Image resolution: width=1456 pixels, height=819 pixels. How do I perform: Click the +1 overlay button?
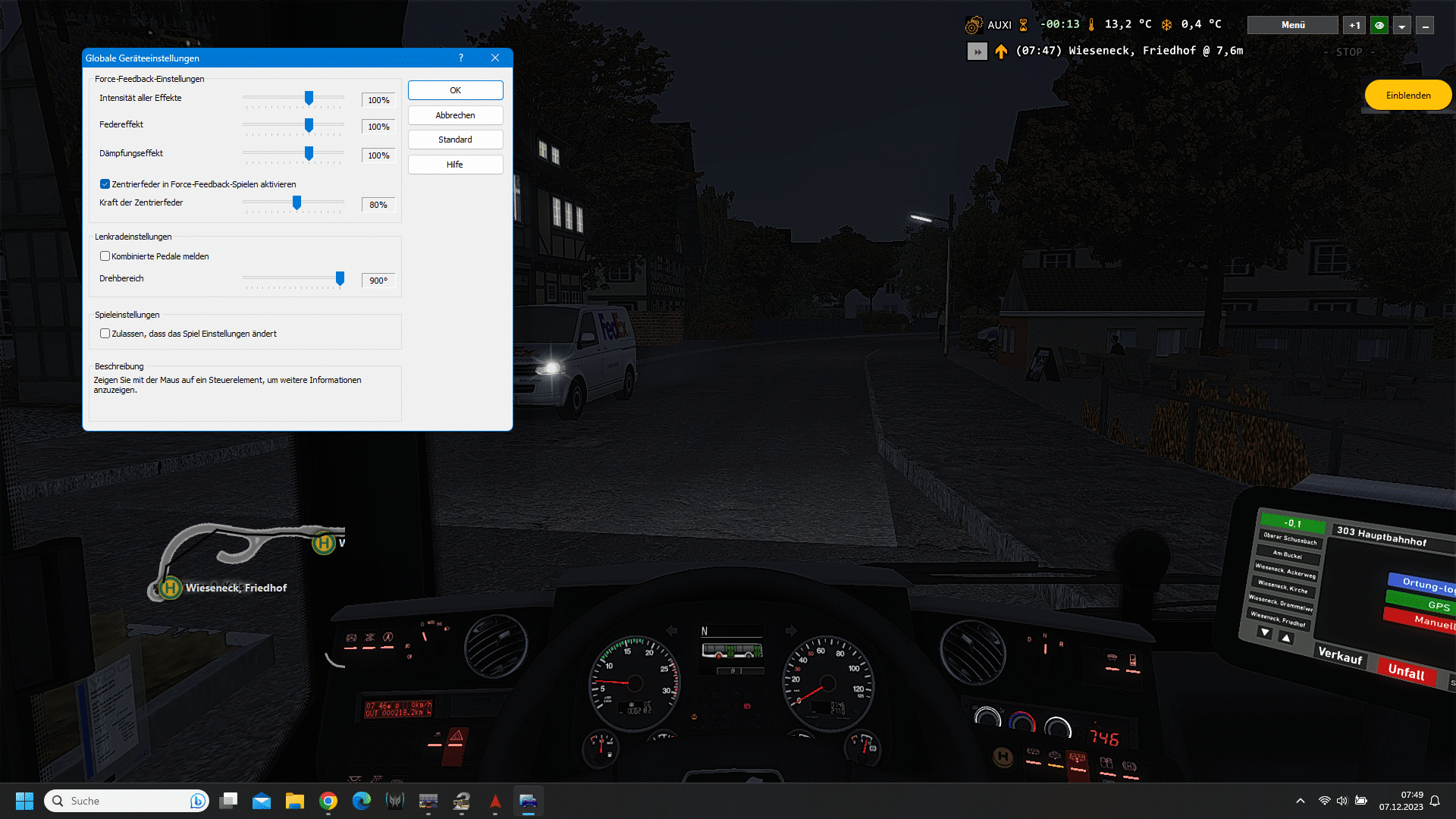1354,25
